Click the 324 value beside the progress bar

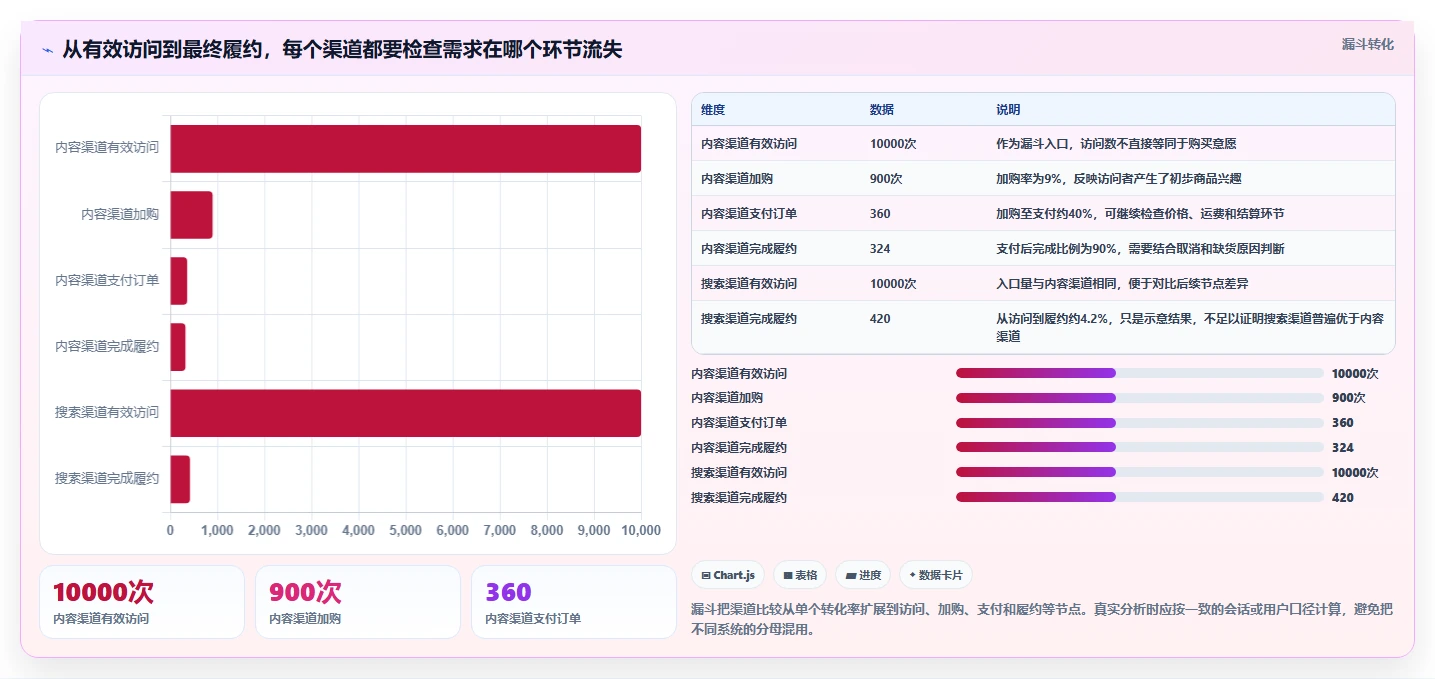[1343, 447]
